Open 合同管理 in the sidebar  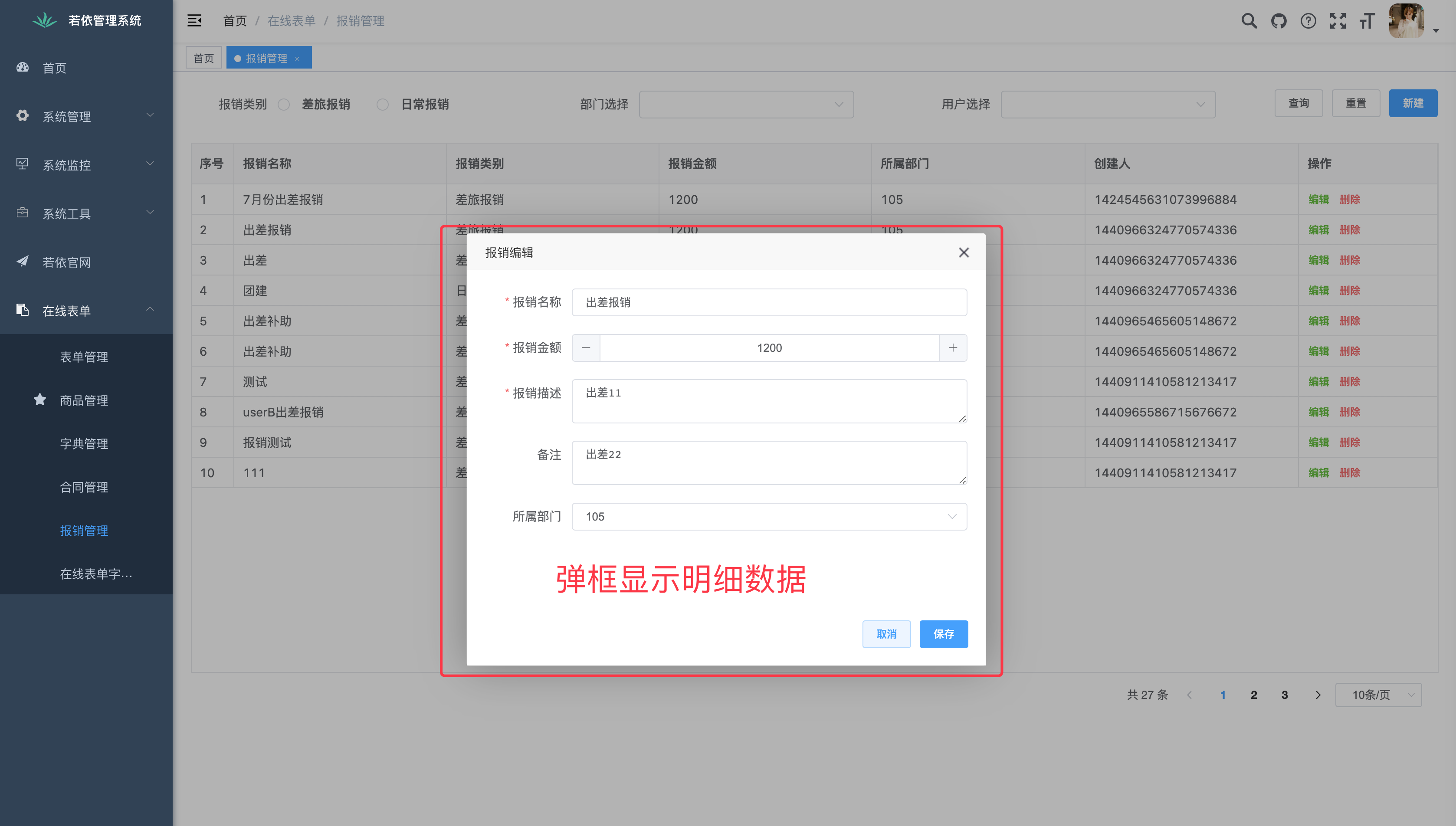[x=84, y=487]
